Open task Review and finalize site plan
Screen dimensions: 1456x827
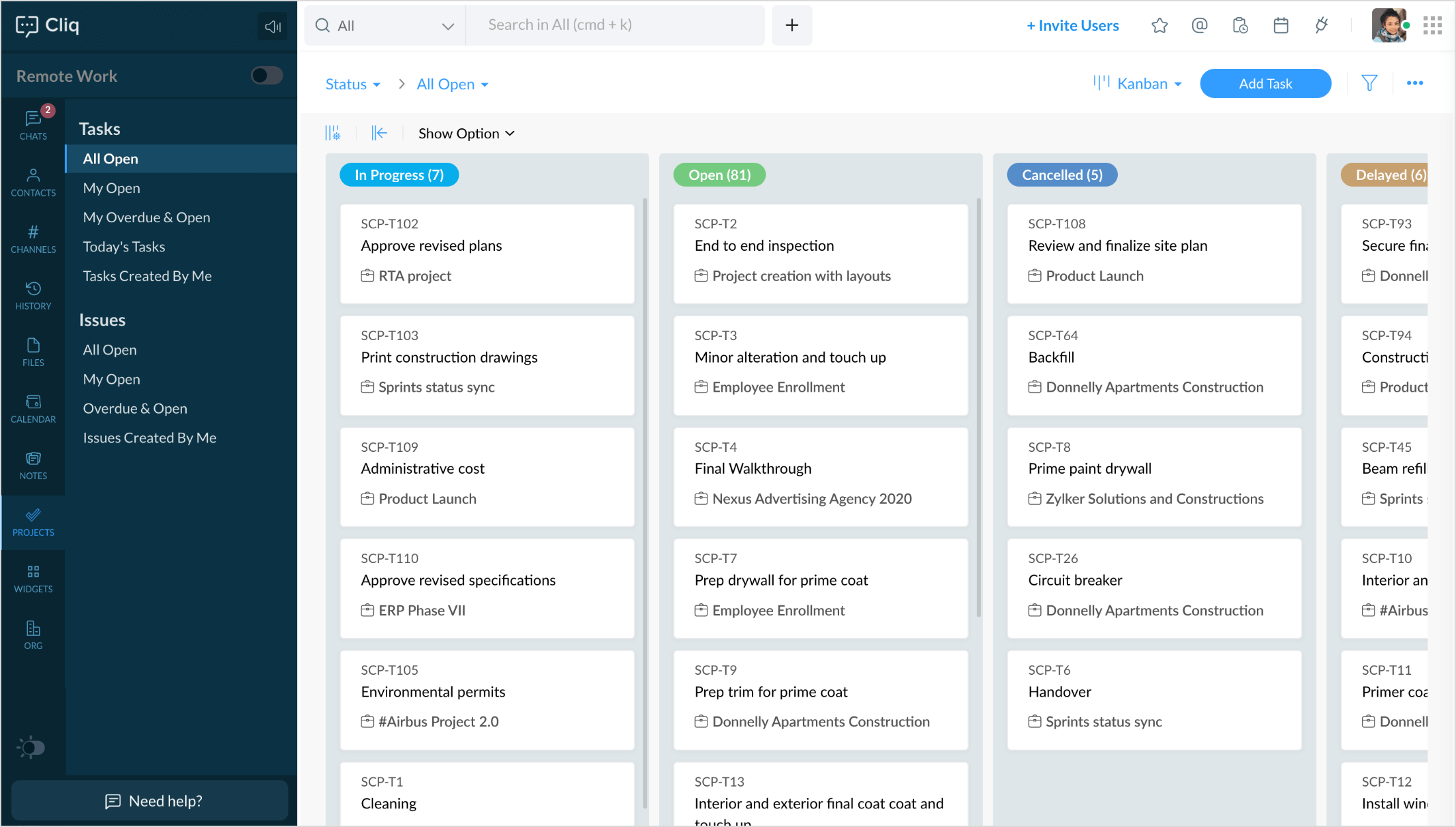click(x=1154, y=254)
